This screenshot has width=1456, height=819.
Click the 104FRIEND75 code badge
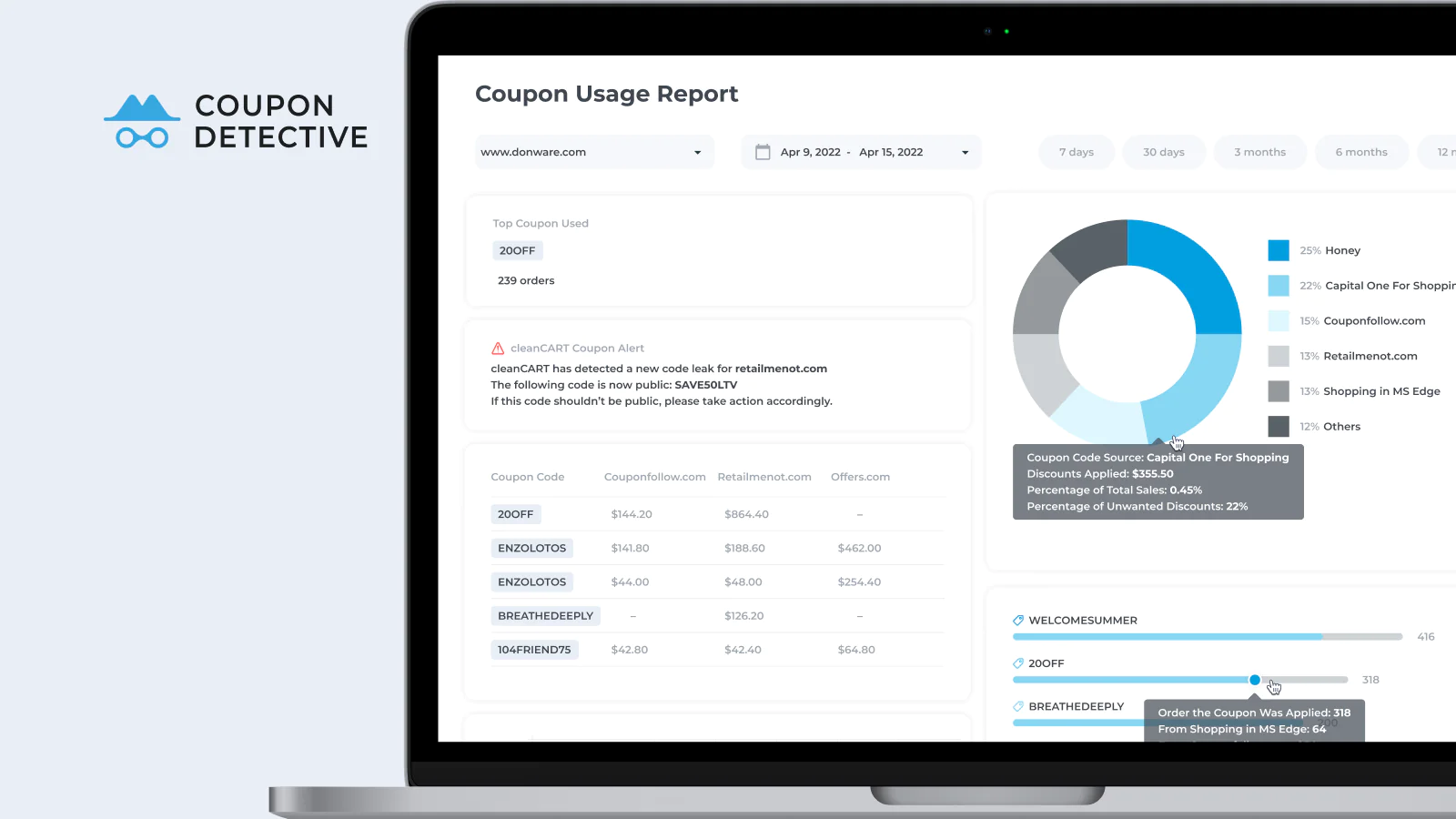click(x=534, y=650)
